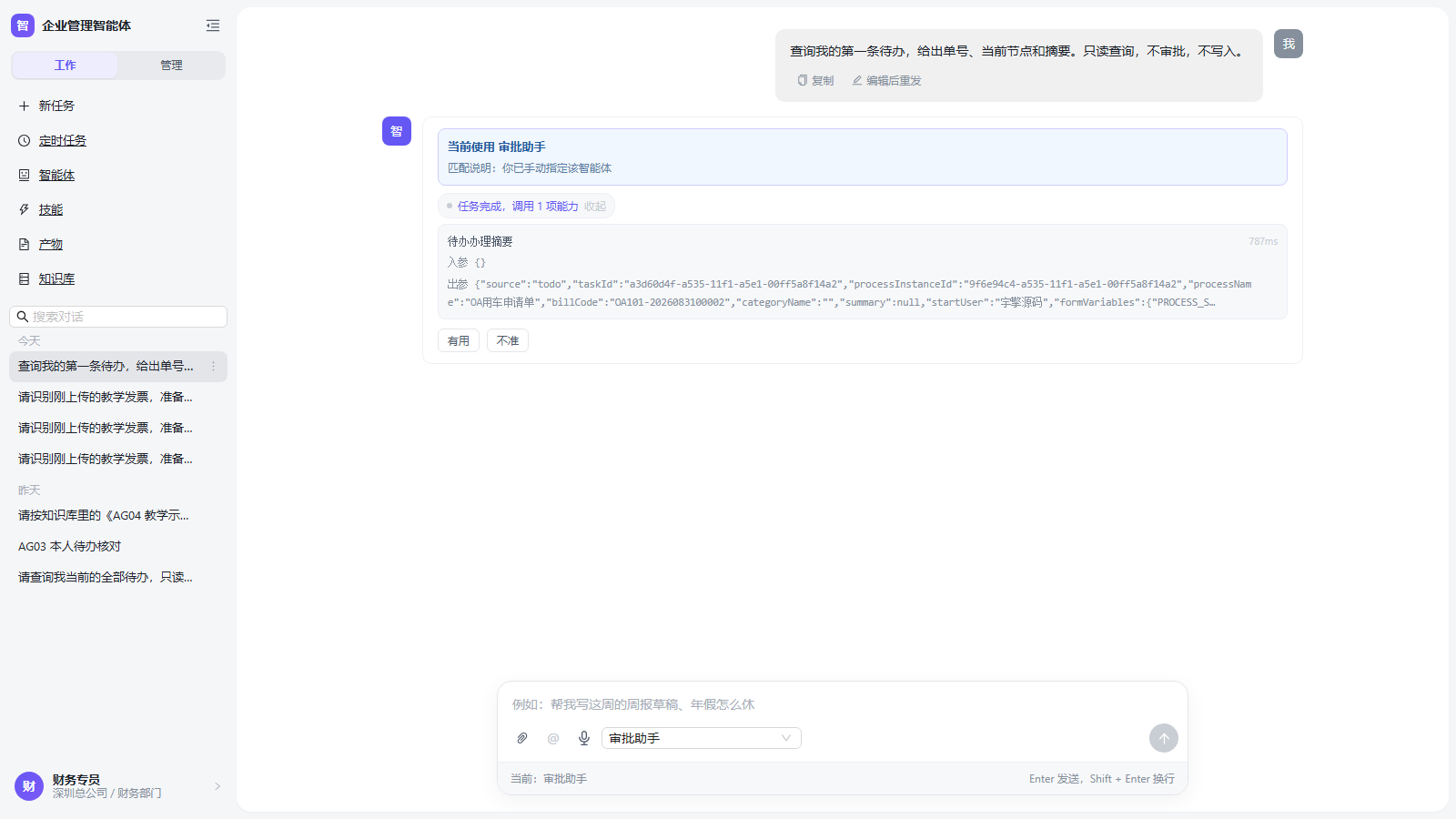Copy the user message with 复制
The image size is (1456, 819).
pyautogui.click(x=815, y=80)
